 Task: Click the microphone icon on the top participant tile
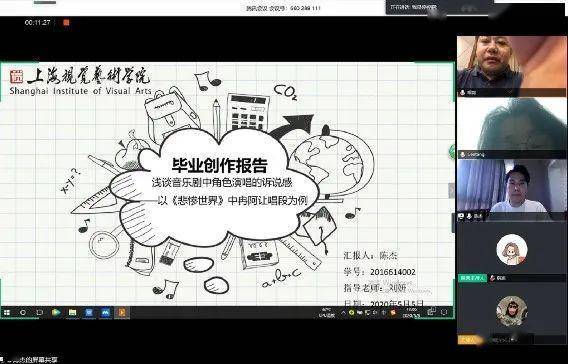point(462,93)
